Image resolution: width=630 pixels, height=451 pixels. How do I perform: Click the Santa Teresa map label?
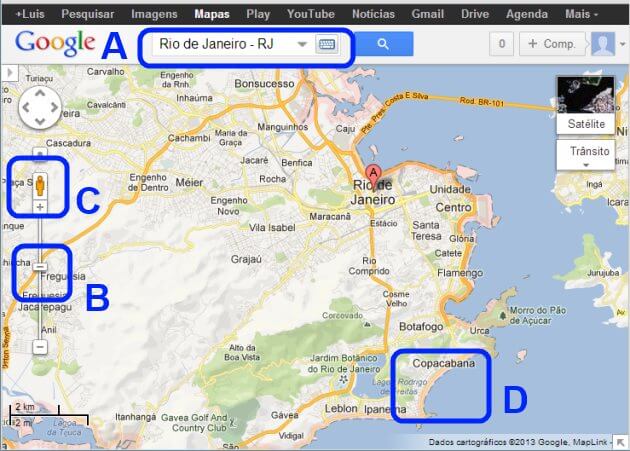(426, 230)
